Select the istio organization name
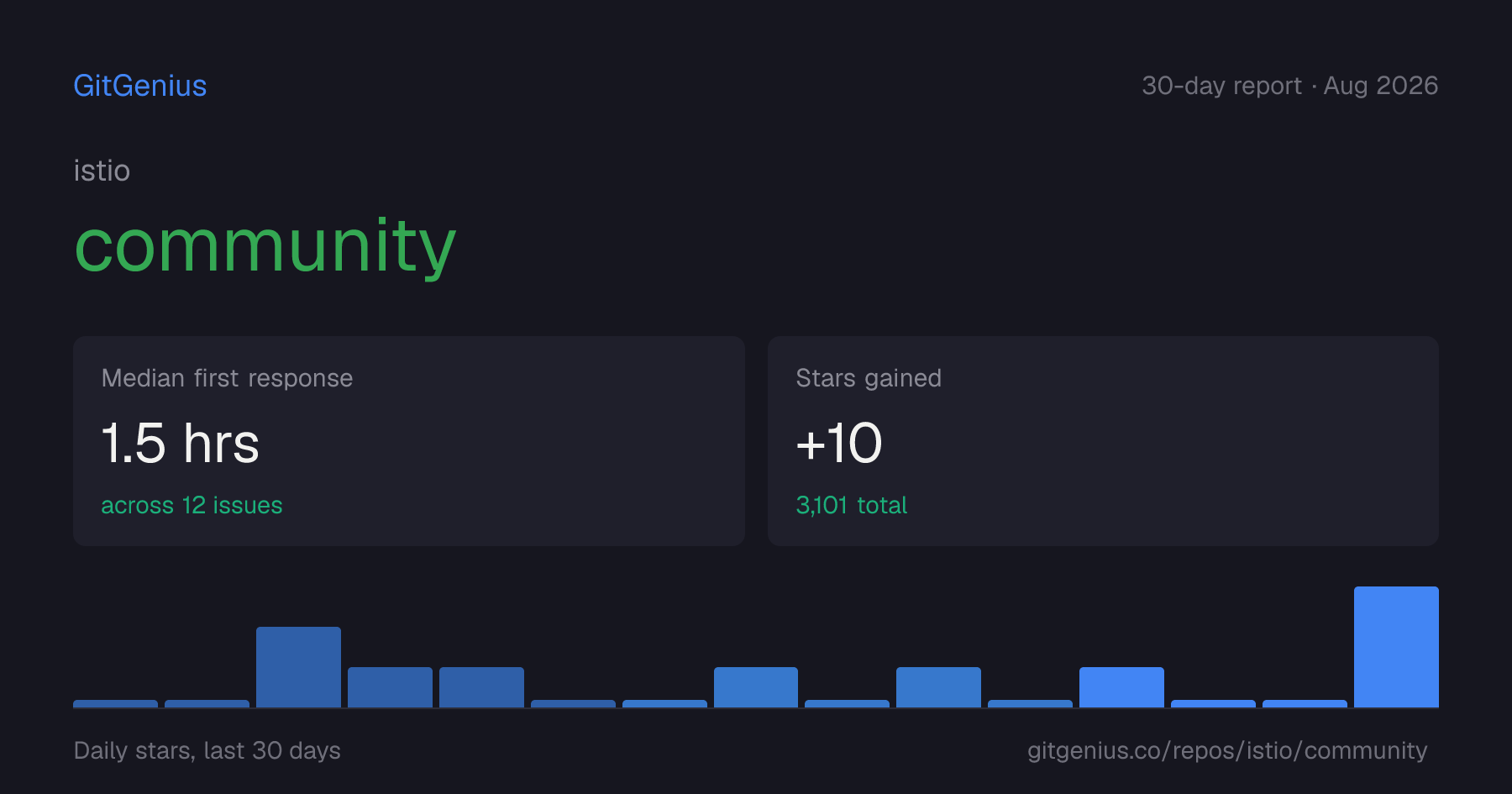Image resolution: width=1512 pixels, height=794 pixels. [x=102, y=171]
